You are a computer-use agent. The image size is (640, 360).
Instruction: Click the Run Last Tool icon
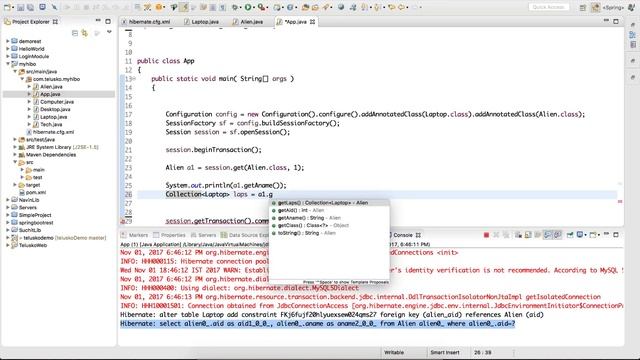[262, 7]
